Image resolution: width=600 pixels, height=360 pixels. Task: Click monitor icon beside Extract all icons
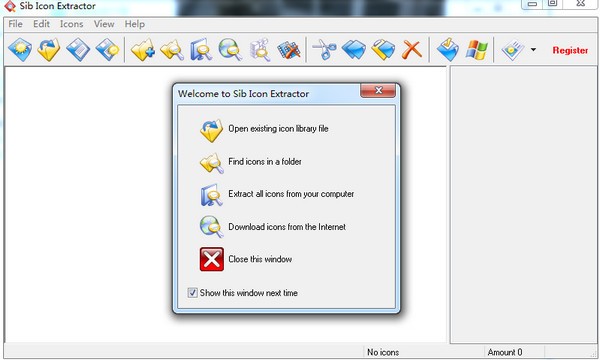[211, 195]
